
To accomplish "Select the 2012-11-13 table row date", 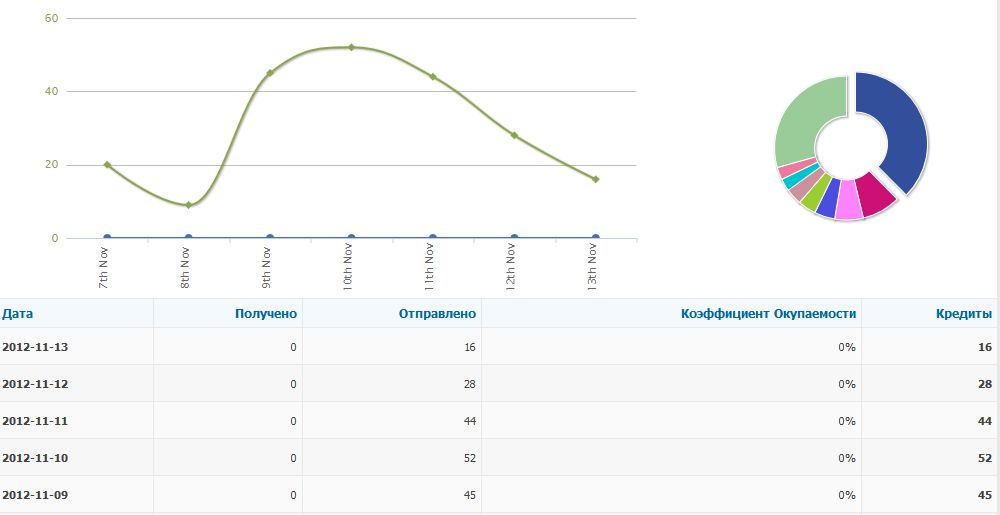I will click(x=35, y=347).
